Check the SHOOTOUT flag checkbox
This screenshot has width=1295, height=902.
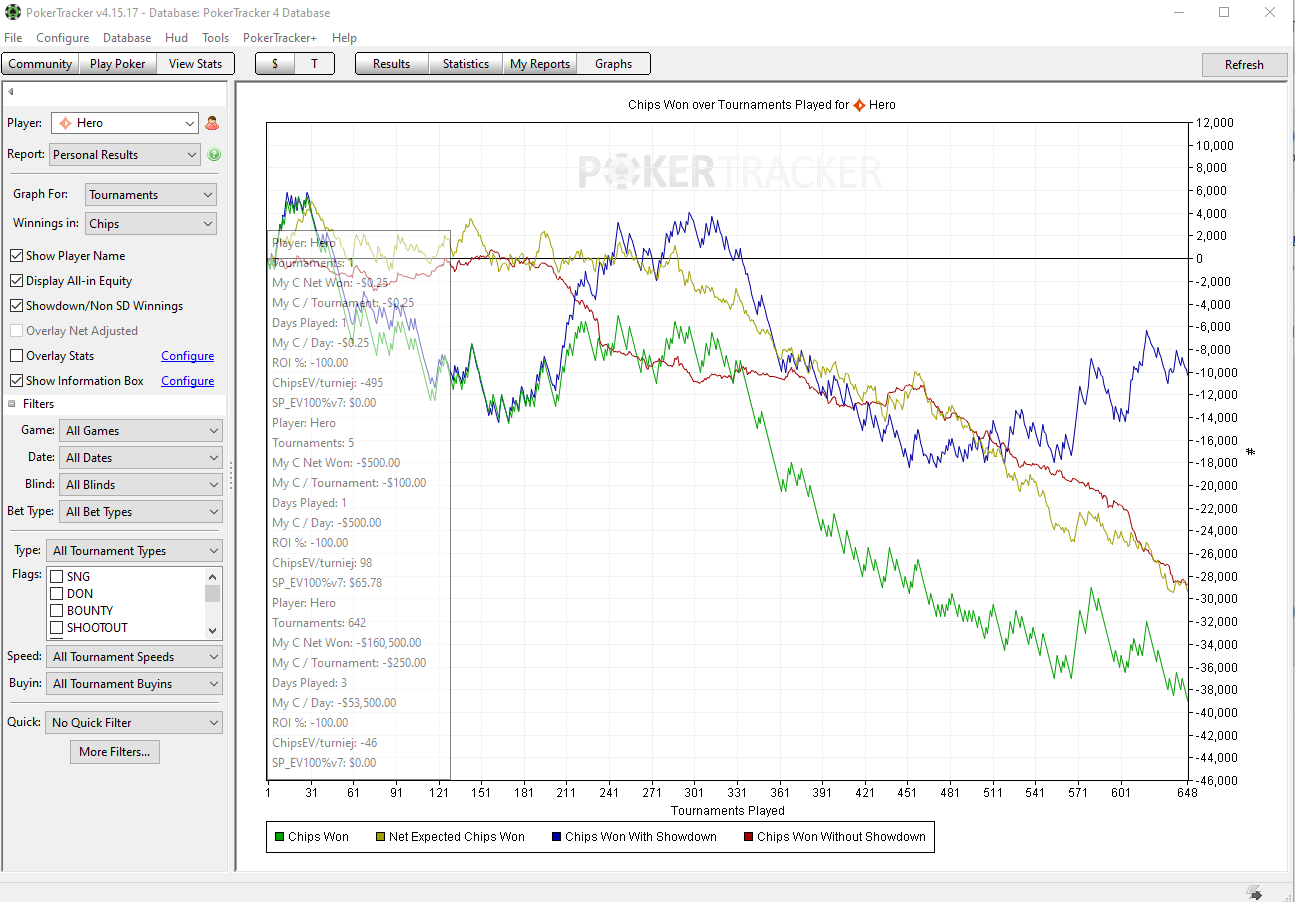(x=57, y=628)
